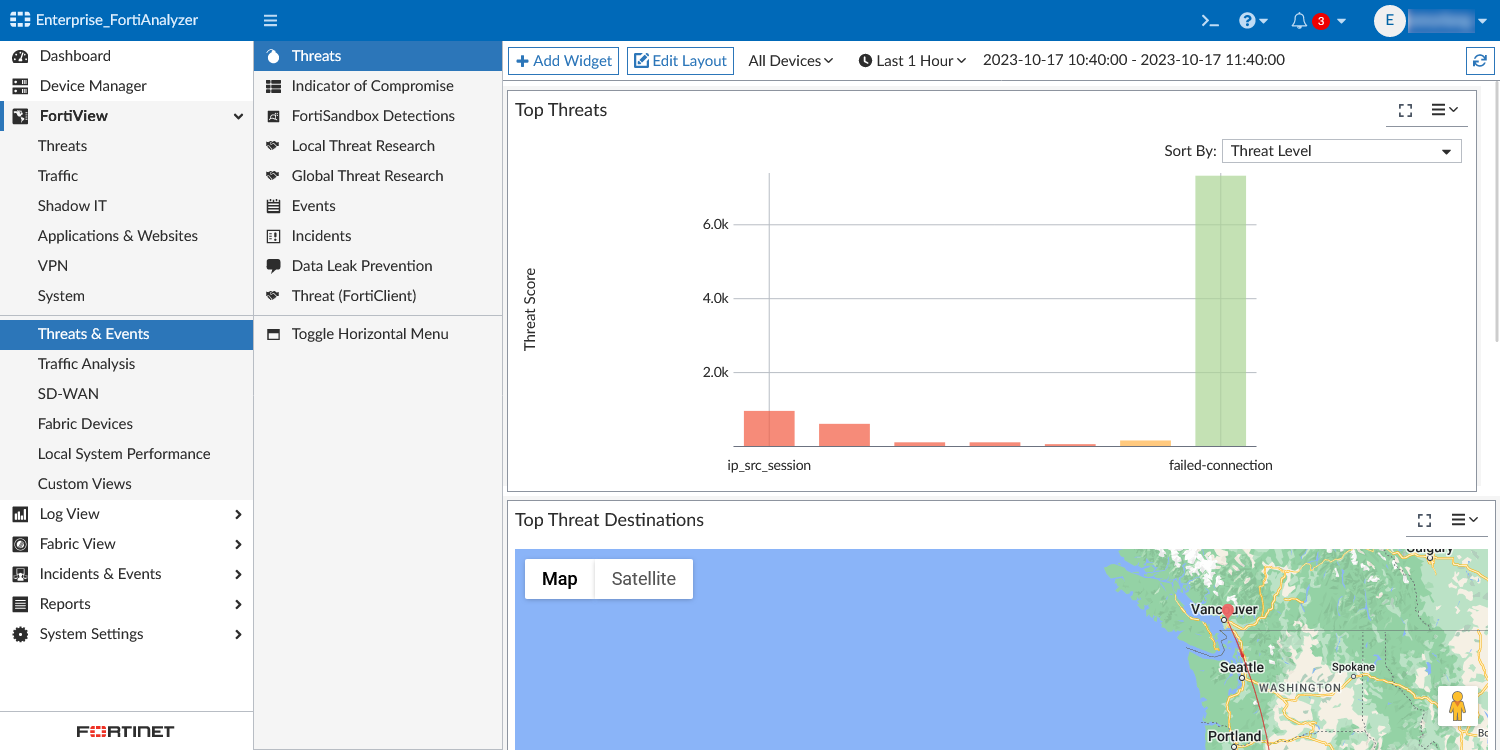
Task: Maximize the Top Threat Destinations widget
Action: (1425, 520)
